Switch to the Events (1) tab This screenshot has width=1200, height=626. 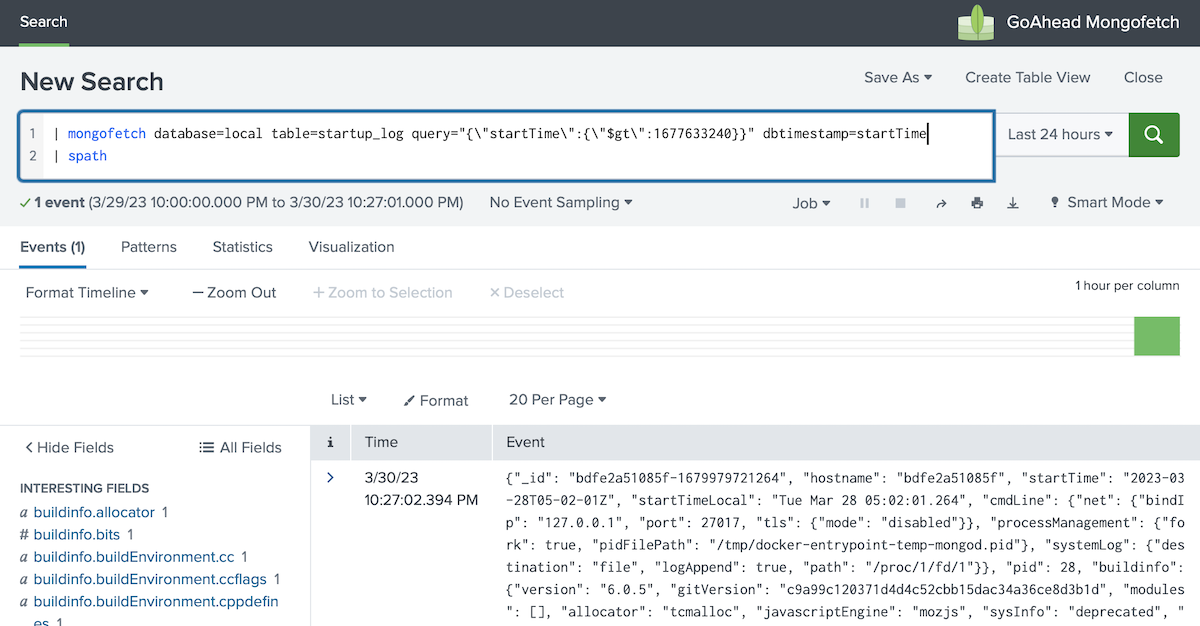[x=53, y=247]
